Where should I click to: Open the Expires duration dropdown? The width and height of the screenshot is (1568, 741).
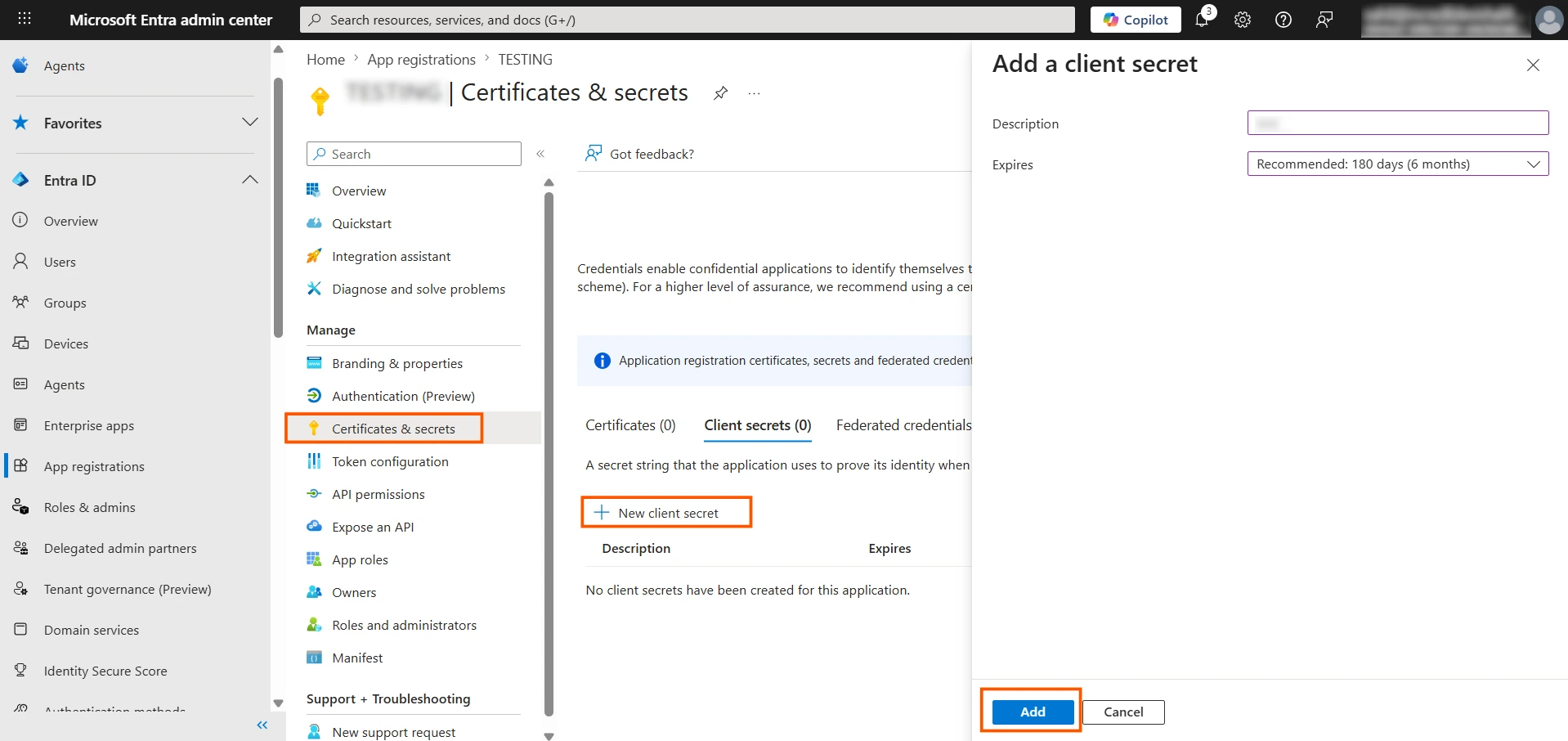pos(1398,164)
